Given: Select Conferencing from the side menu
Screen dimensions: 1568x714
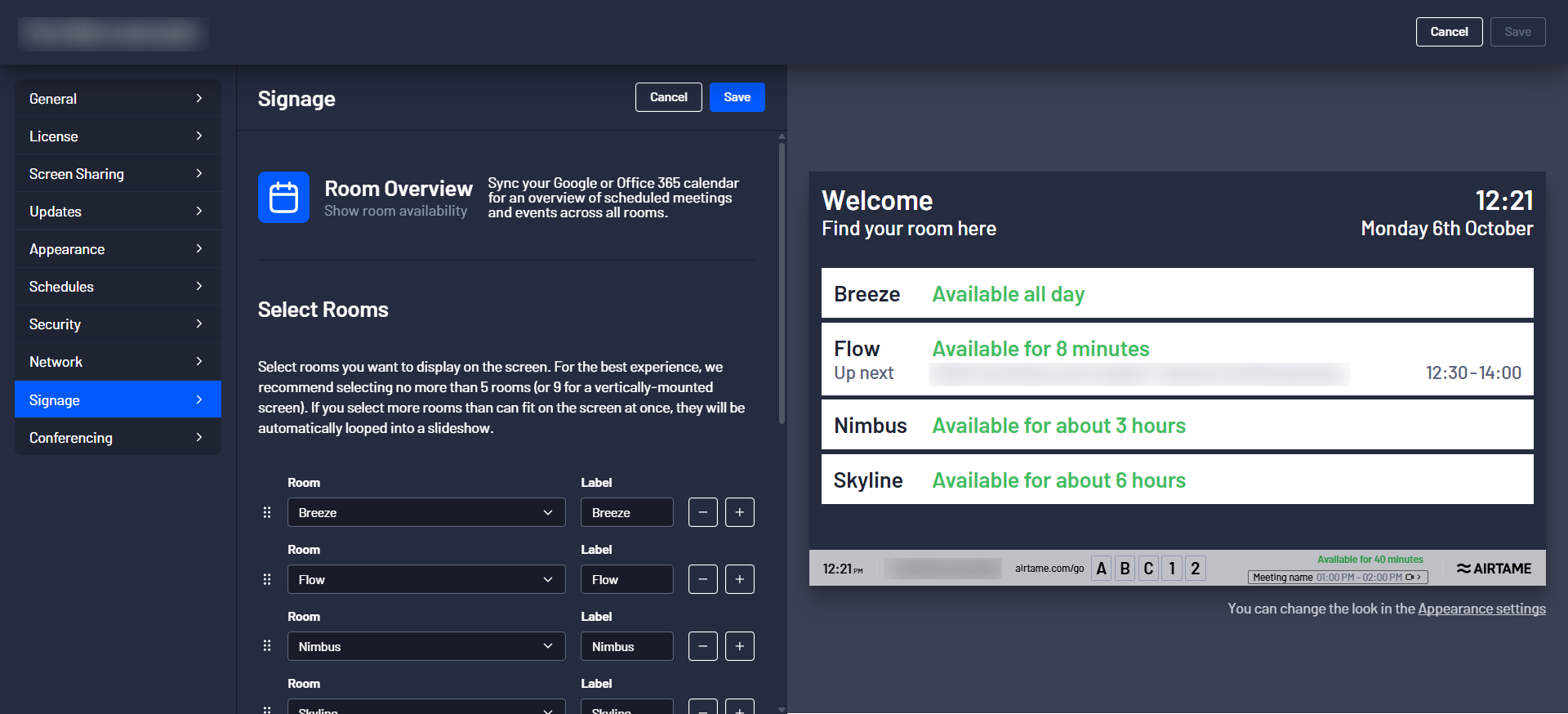Looking at the screenshot, I should coord(118,438).
